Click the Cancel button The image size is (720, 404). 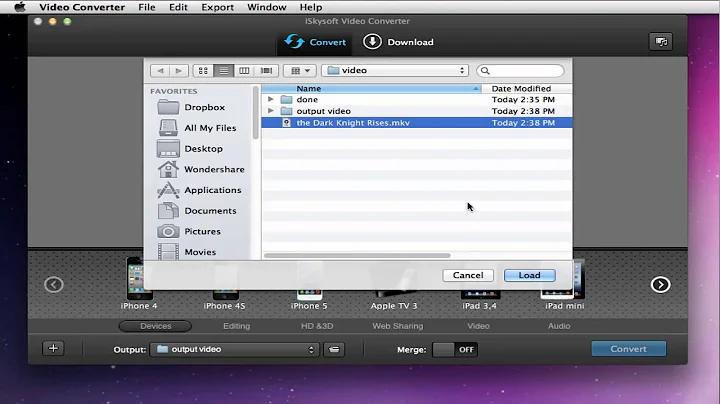point(468,275)
